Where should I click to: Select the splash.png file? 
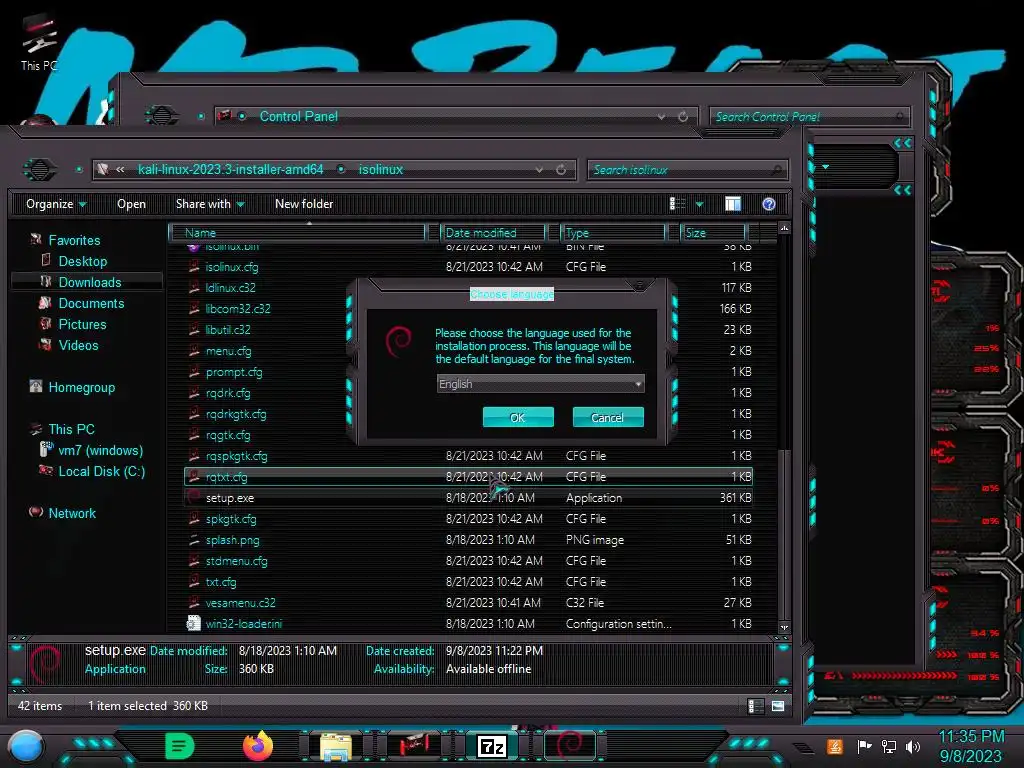[x=232, y=540]
